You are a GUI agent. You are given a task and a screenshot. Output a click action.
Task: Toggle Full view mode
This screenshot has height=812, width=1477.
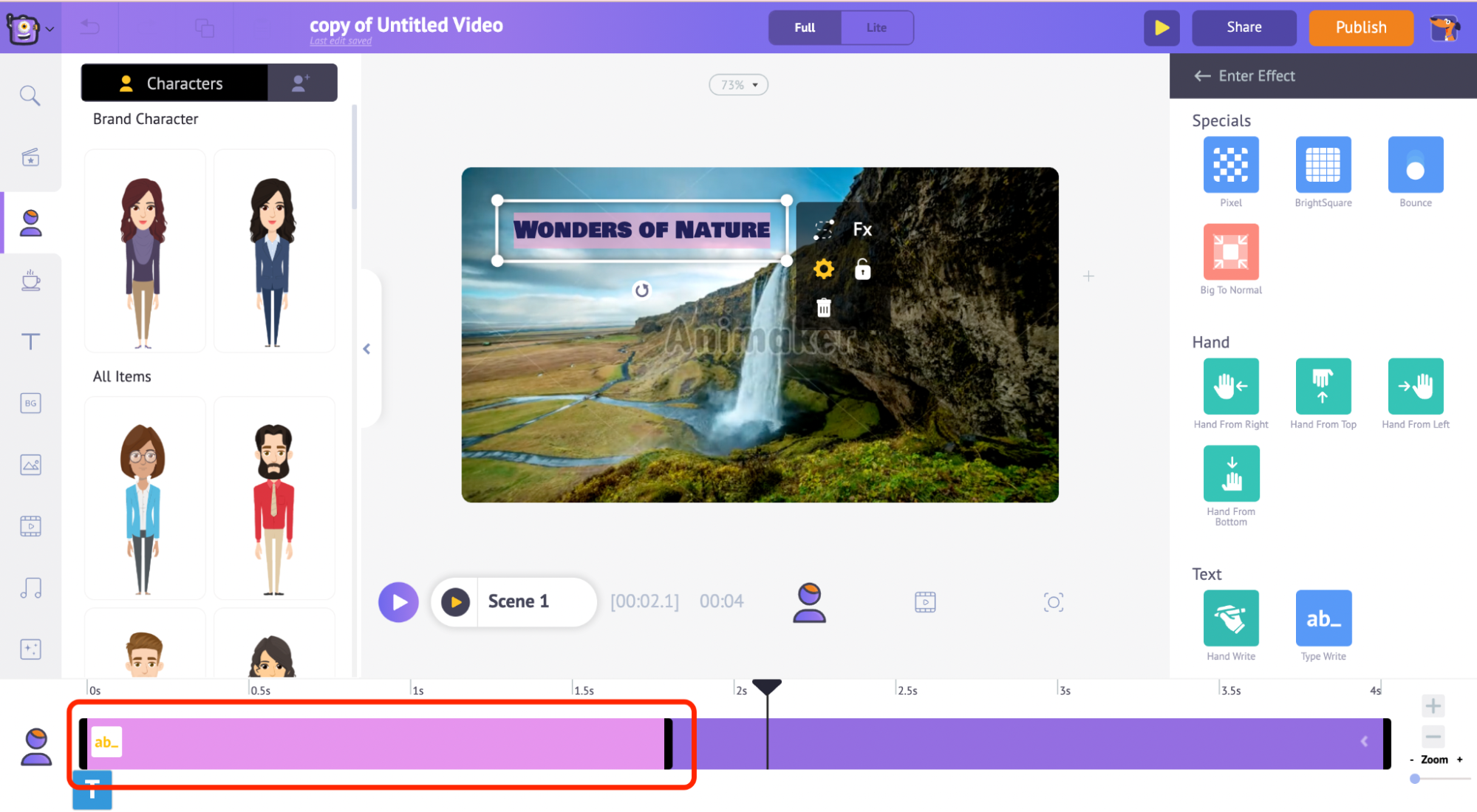pos(805,27)
